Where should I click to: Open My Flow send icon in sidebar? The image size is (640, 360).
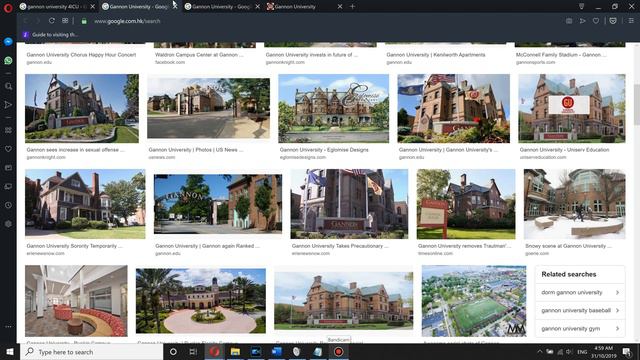pyautogui.click(x=8, y=105)
